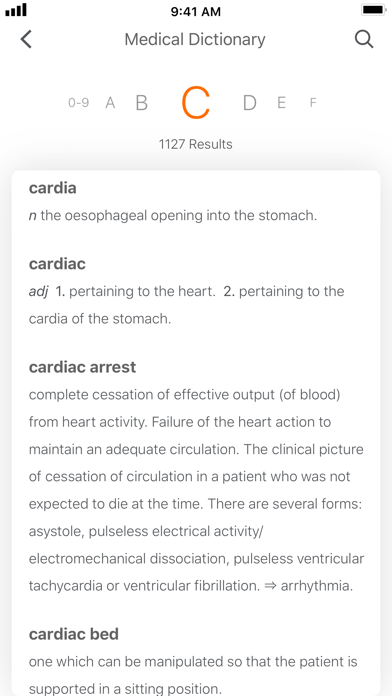This screenshot has width=392, height=696.
Task: Jump to letter F entries
Action: (313, 103)
